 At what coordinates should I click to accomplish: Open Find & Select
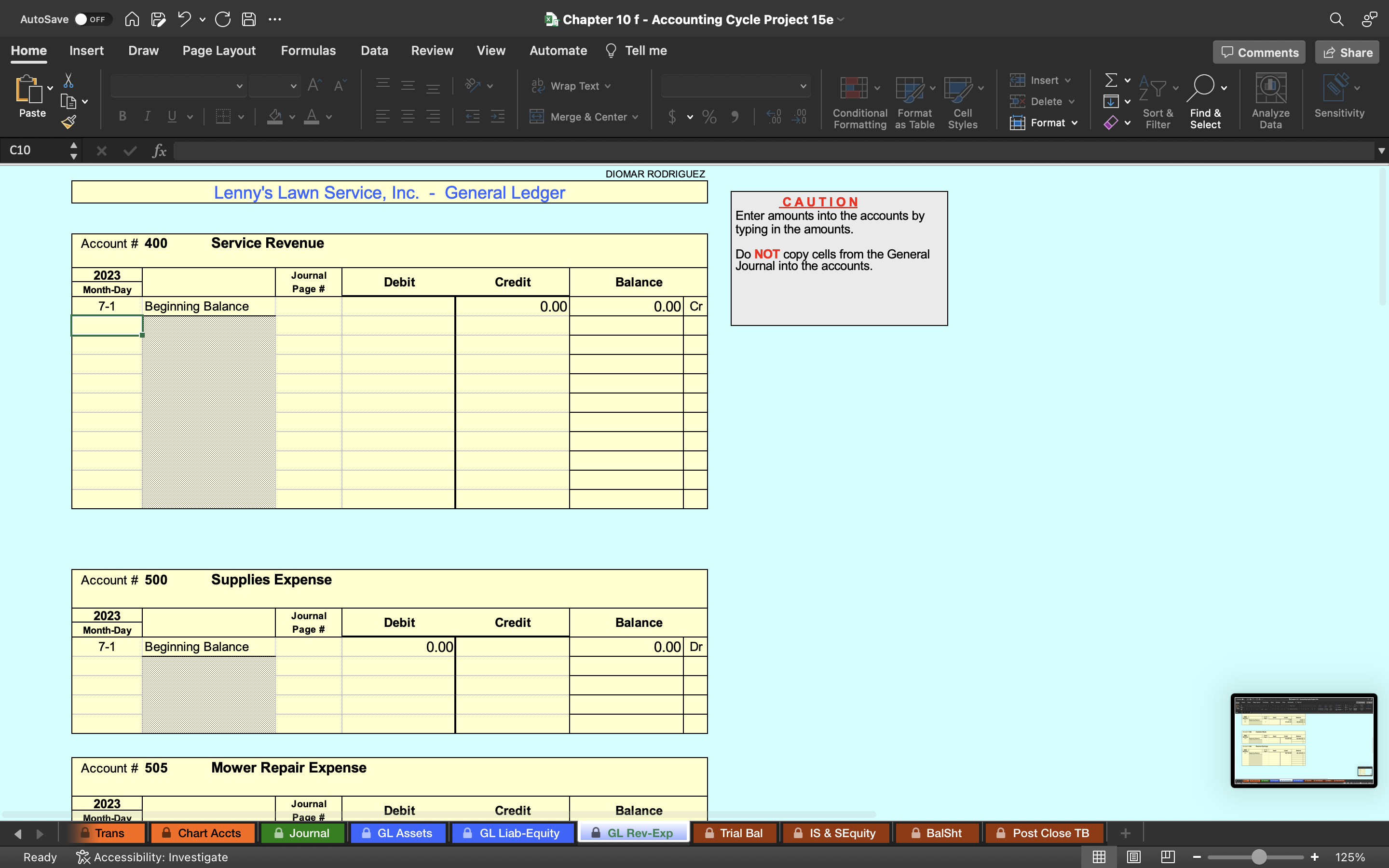[1205, 103]
